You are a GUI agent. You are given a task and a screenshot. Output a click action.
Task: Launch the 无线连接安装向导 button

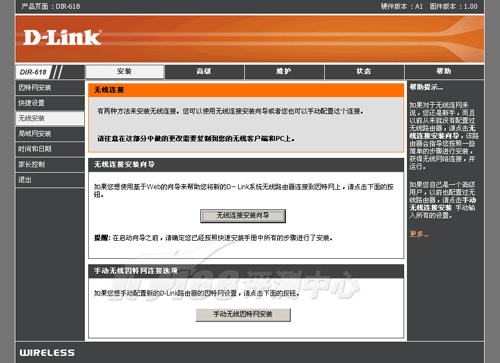click(x=243, y=216)
